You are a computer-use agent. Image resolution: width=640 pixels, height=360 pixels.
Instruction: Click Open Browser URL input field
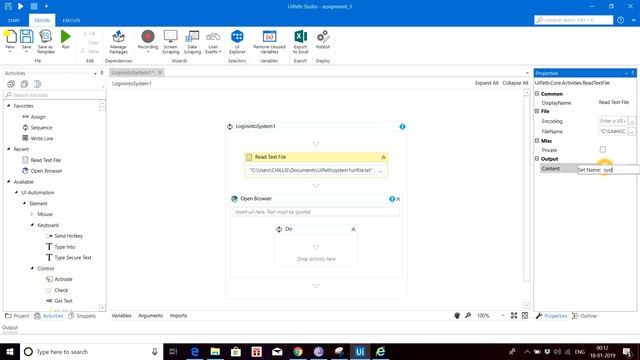[x=316, y=212]
